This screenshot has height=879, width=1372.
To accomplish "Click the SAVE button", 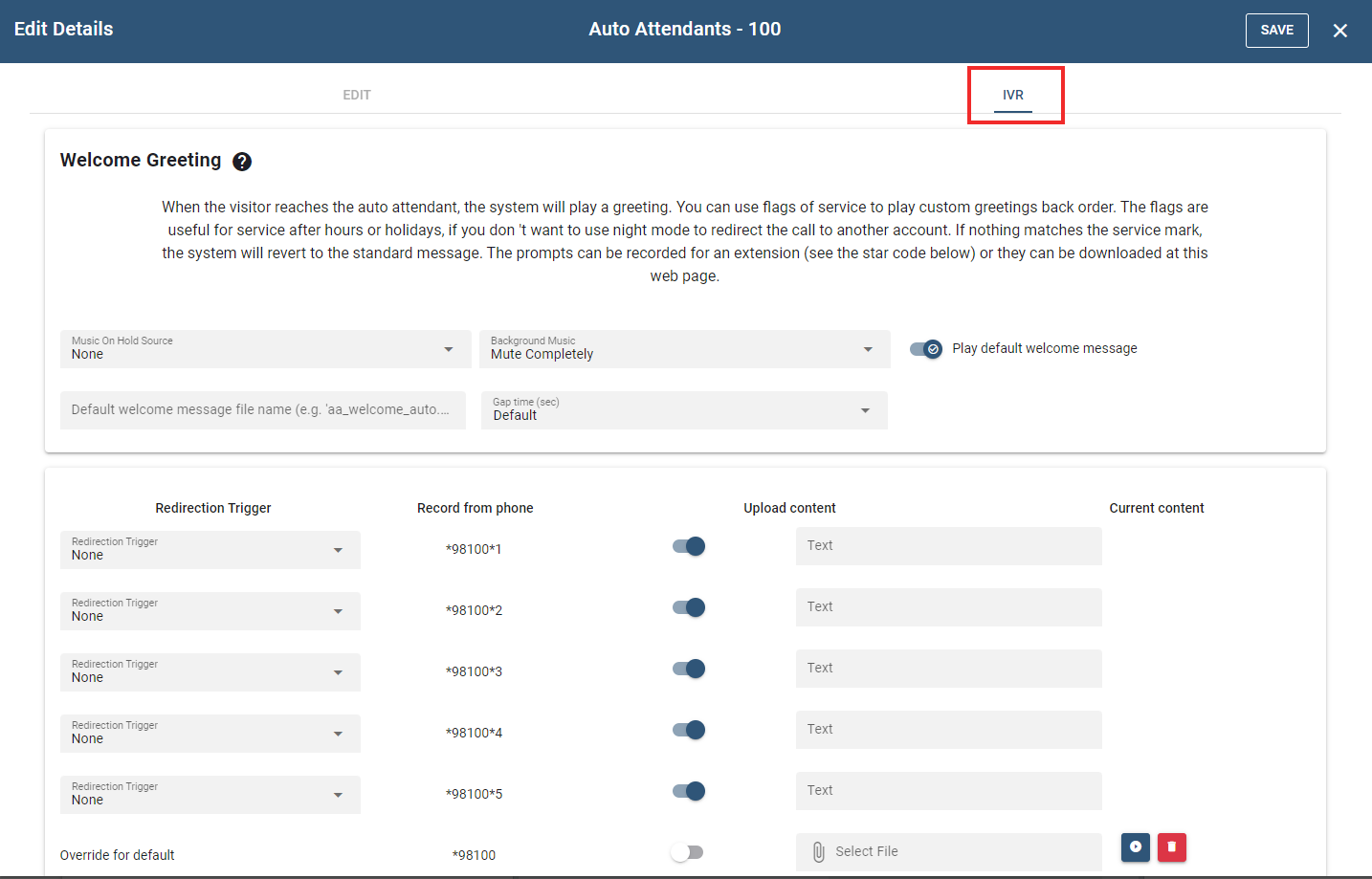I will (x=1276, y=31).
